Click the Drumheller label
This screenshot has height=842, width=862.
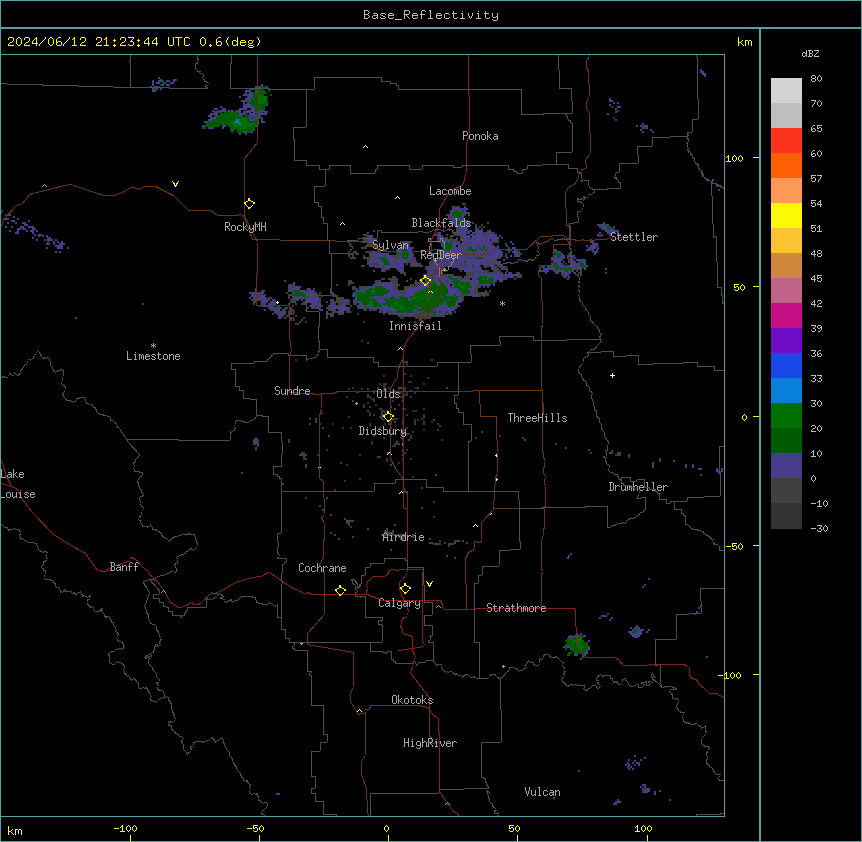(x=638, y=487)
